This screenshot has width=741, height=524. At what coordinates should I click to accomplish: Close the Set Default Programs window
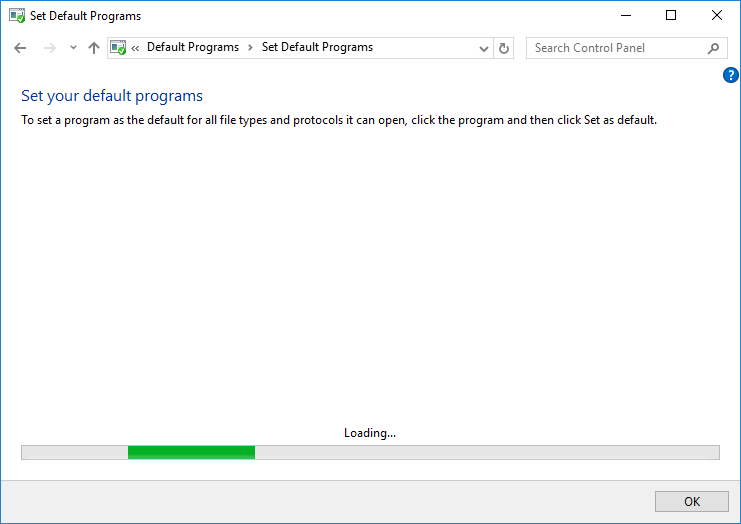[x=717, y=15]
